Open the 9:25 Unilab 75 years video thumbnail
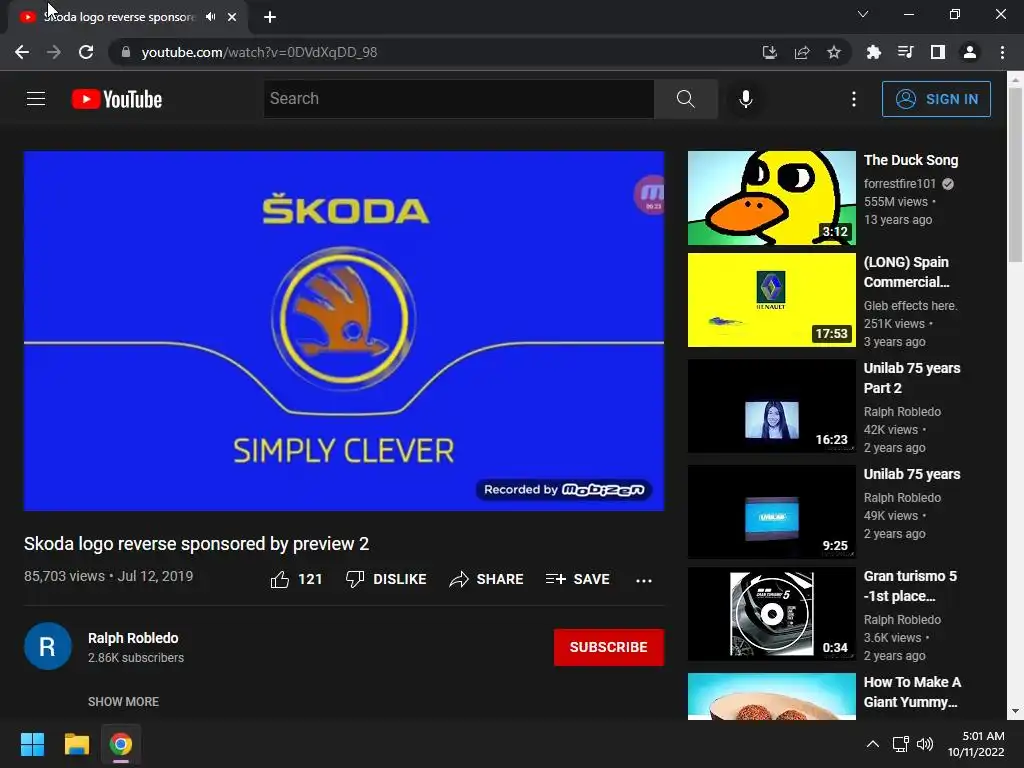This screenshot has width=1024, height=768. tap(772, 511)
